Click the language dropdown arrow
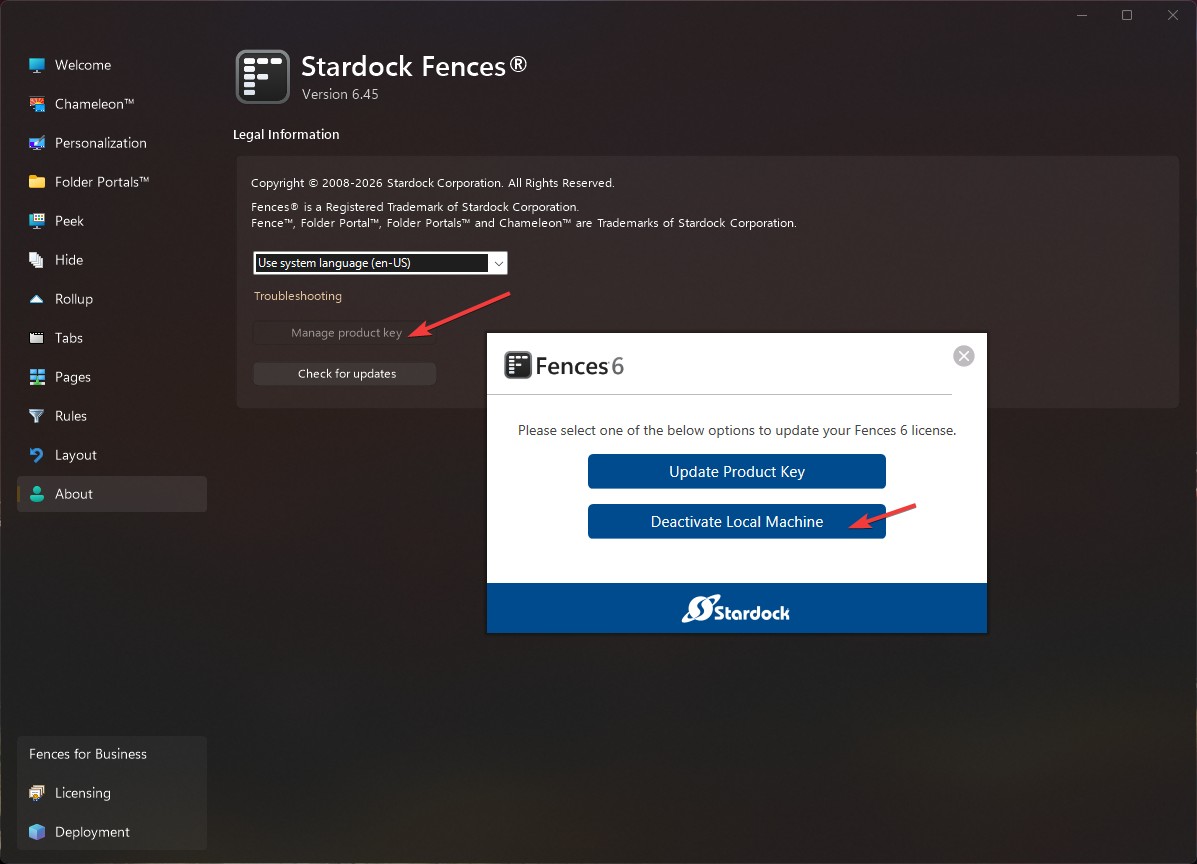 point(498,263)
